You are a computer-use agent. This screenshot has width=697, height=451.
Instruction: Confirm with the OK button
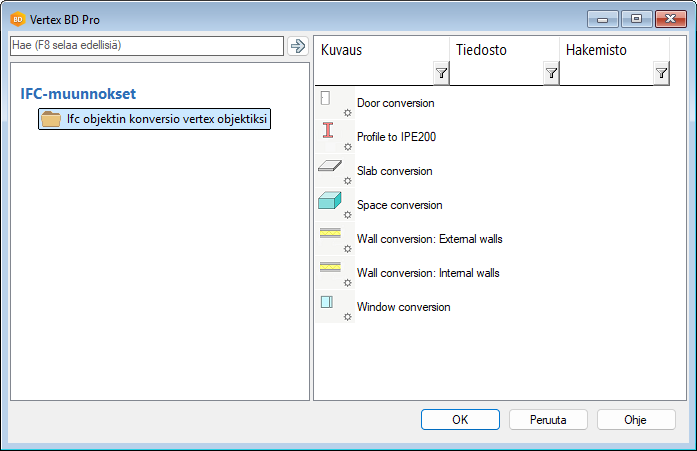tap(460, 420)
